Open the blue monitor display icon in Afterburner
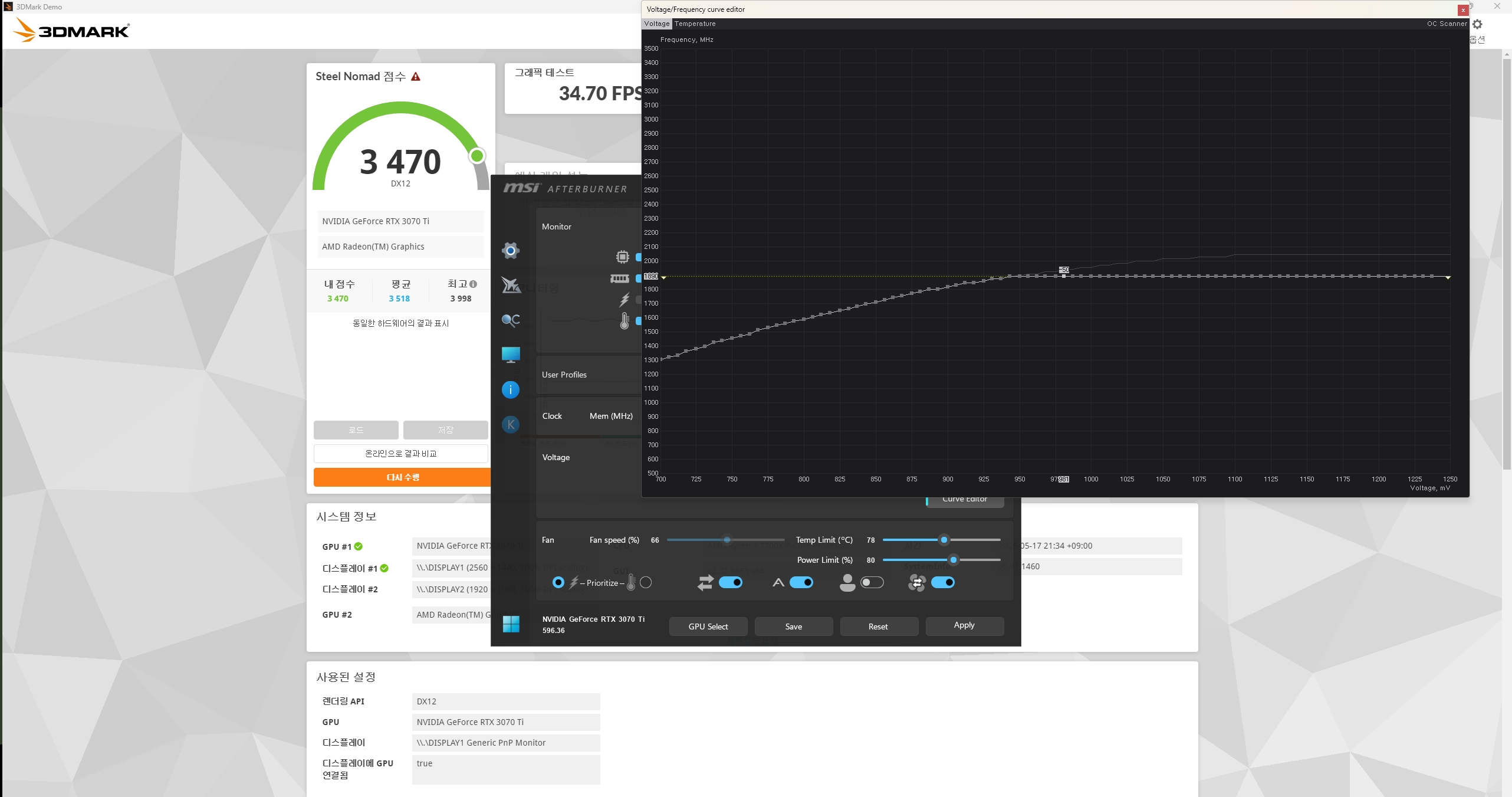The height and width of the screenshot is (797, 1512). [x=511, y=355]
